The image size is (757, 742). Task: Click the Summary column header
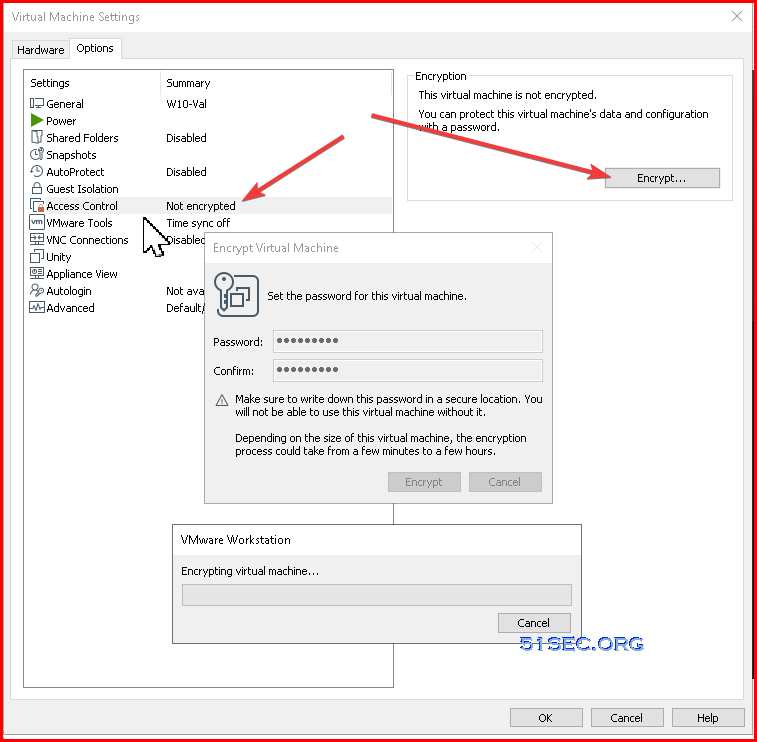point(276,83)
